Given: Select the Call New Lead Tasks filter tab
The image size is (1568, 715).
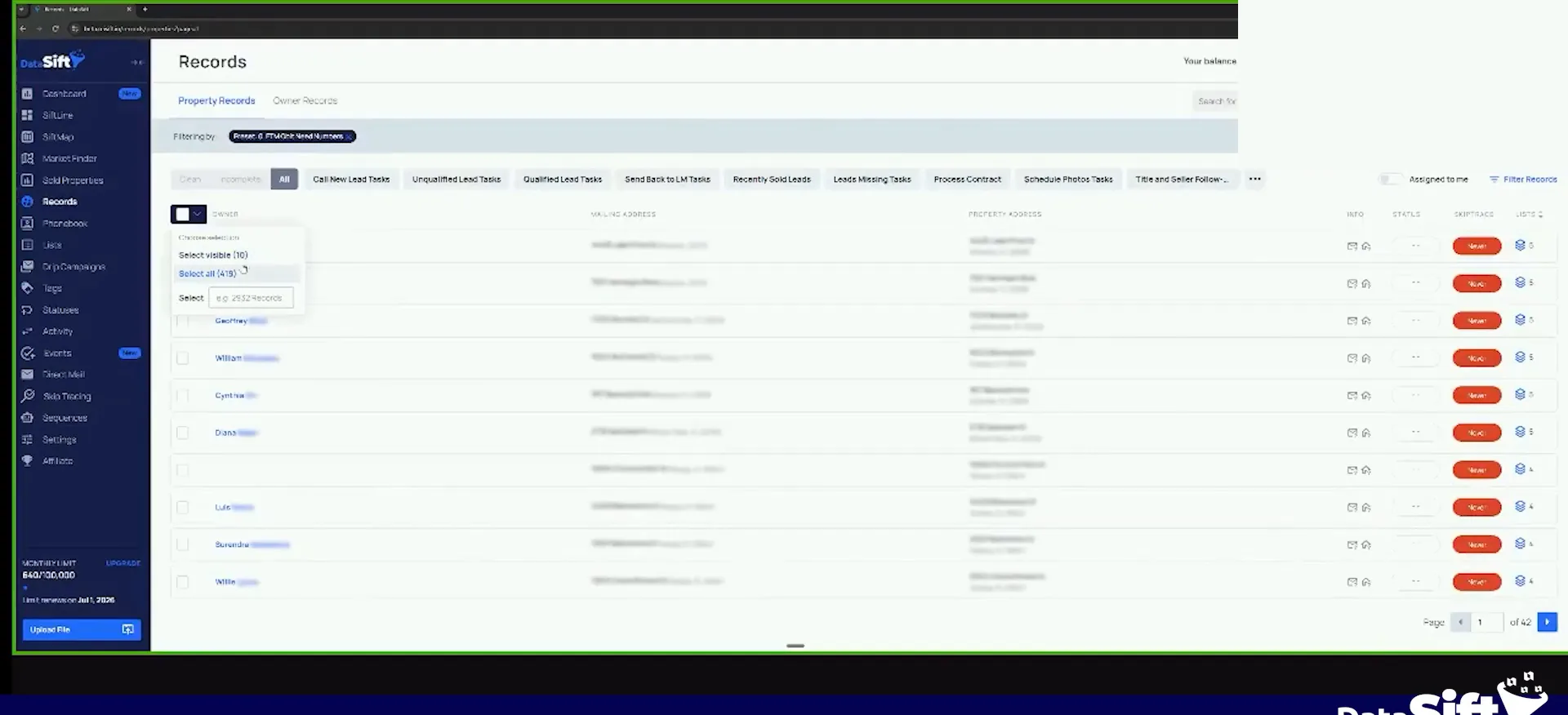Looking at the screenshot, I should coord(351,180).
